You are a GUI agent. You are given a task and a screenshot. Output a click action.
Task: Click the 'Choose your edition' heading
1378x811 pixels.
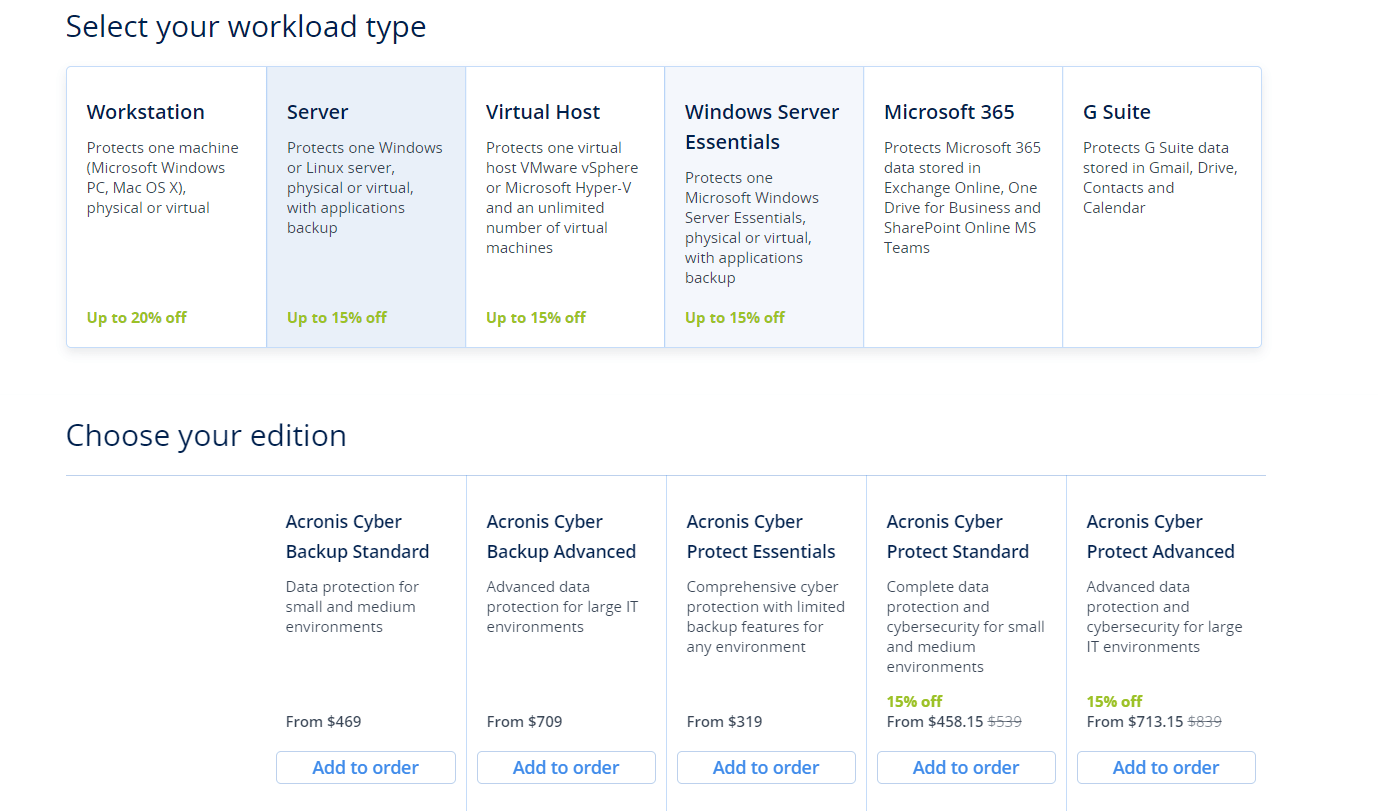click(x=206, y=436)
